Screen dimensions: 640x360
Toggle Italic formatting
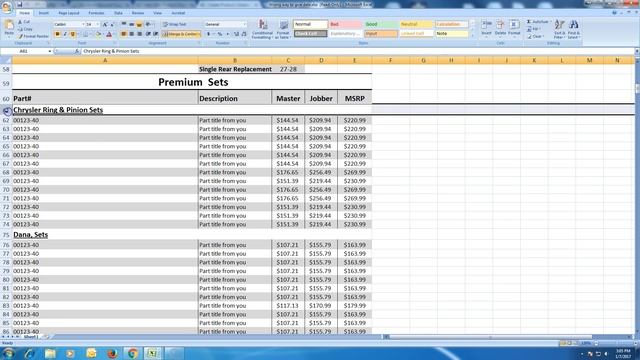pos(64,34)
